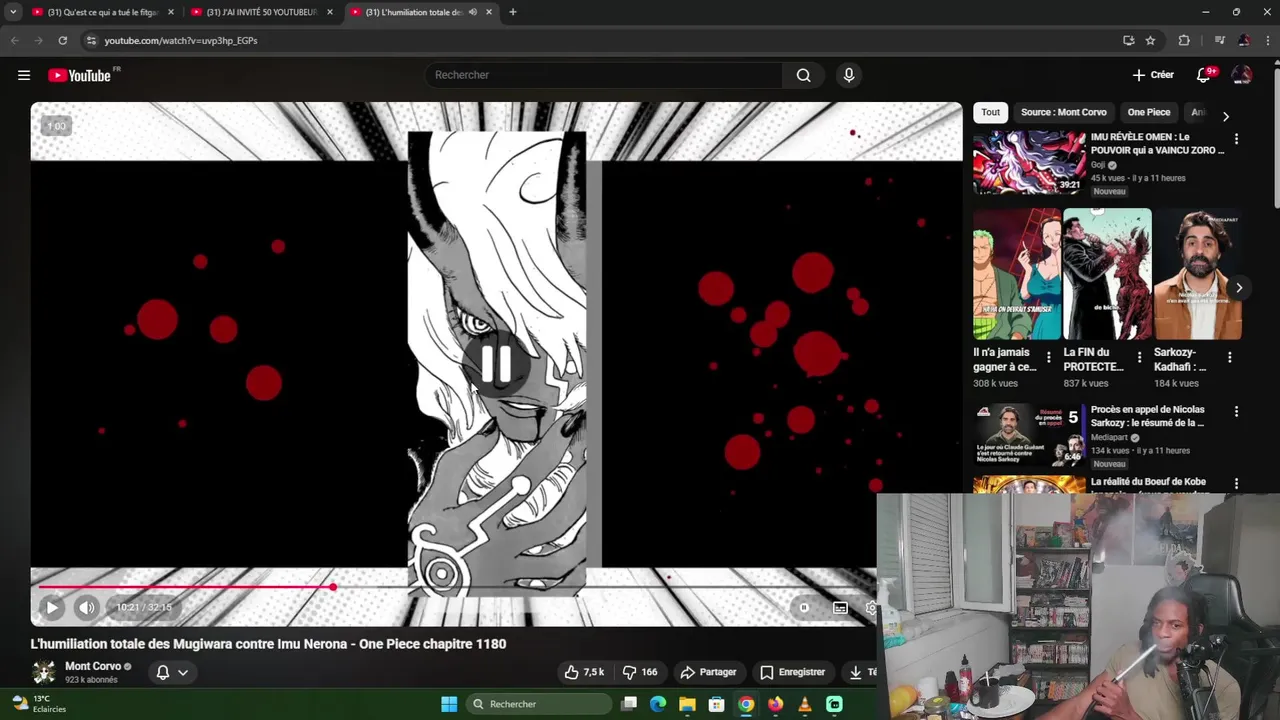Open the Procès en appel de Nicolas Sarkozy video
This screenshot has width=1280, height=720.
pos(1148,416)
